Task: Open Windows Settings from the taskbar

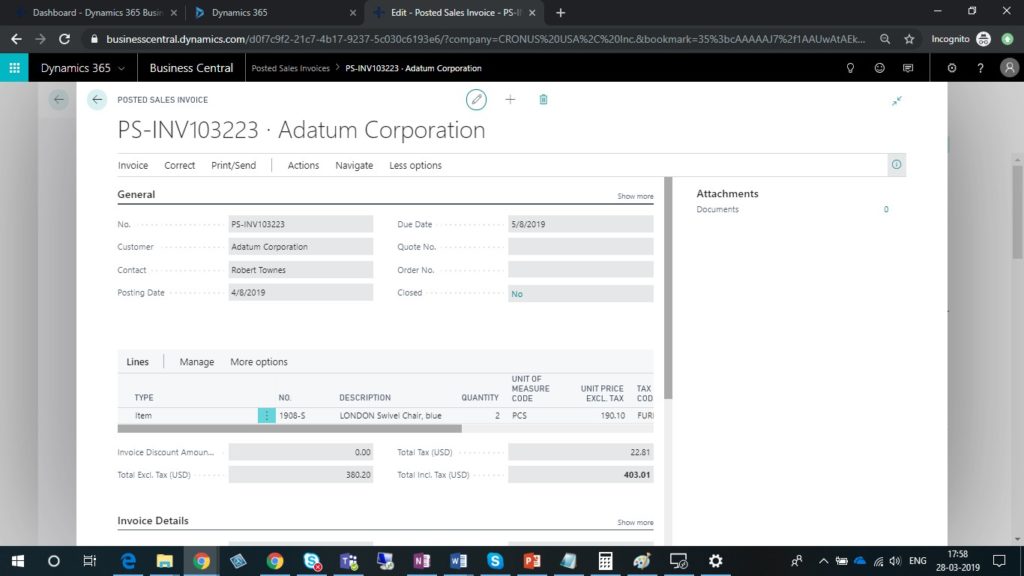Action: pyautogui.click(x=716, y=561)
